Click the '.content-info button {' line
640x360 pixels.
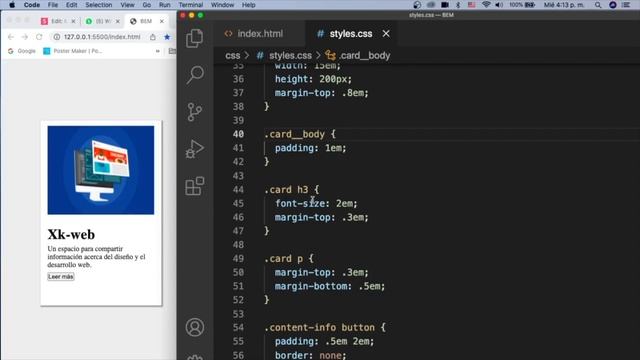(x=325, y=327)
